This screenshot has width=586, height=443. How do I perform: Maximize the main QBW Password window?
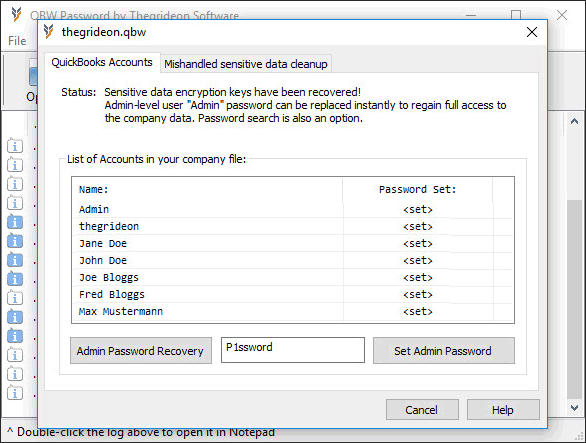point(516,15)
